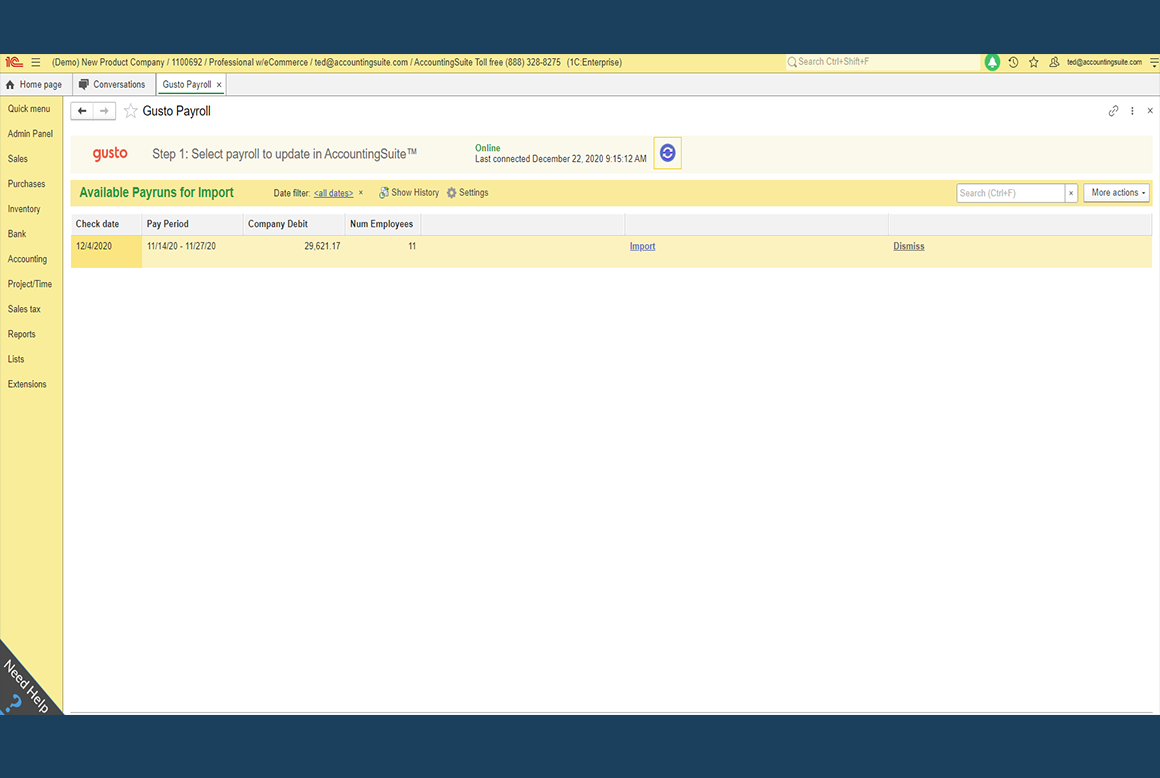Open Admin Panel in sidebar
Viewport: 1160px width, 778px height.
(x=30, y=134)
